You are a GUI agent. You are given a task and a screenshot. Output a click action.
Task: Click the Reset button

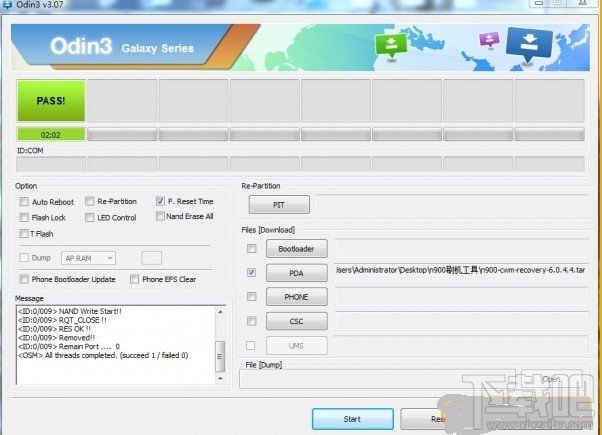click(438, 419)
